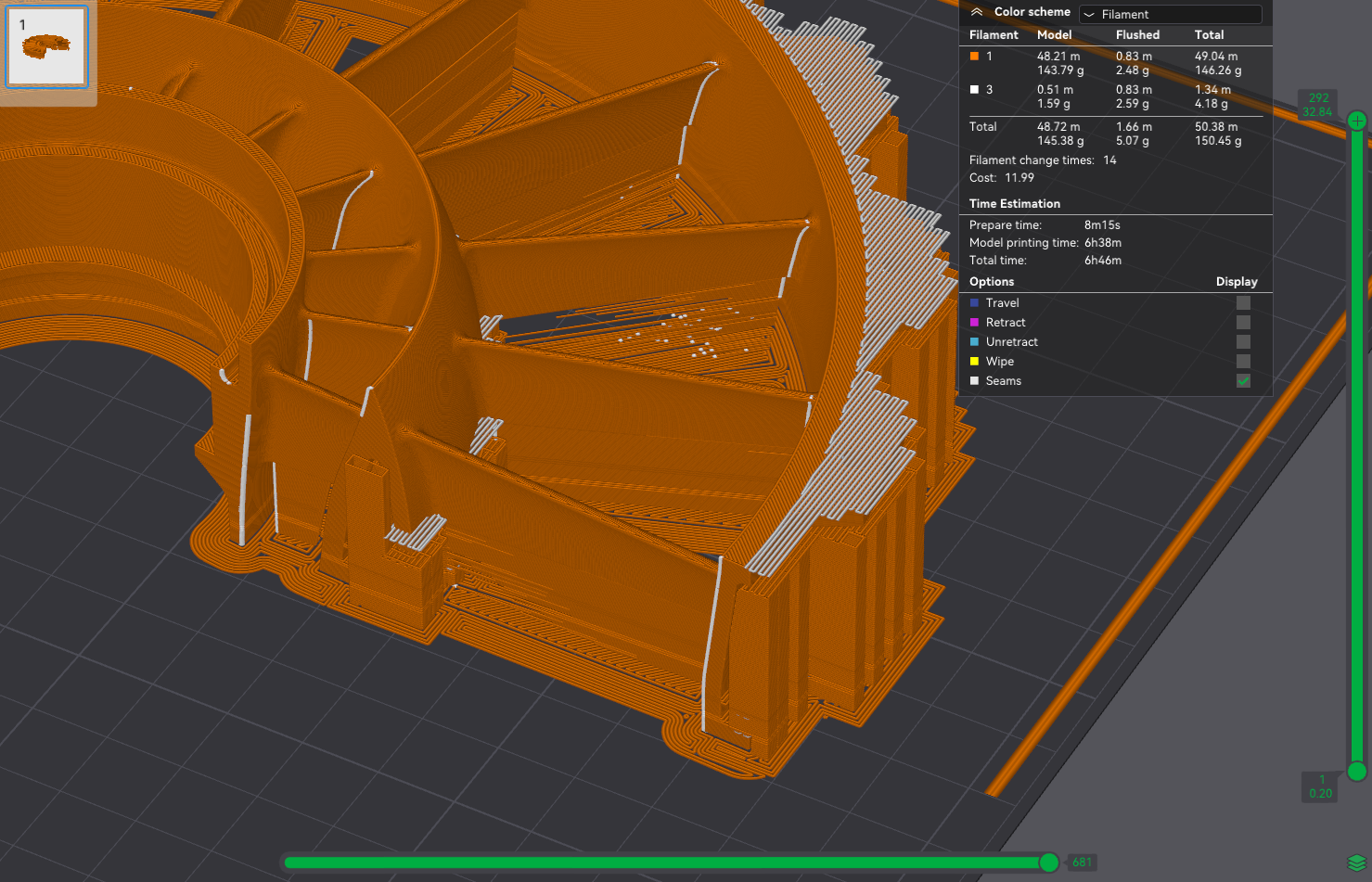Click the layers icon at bottom right

1357,863
